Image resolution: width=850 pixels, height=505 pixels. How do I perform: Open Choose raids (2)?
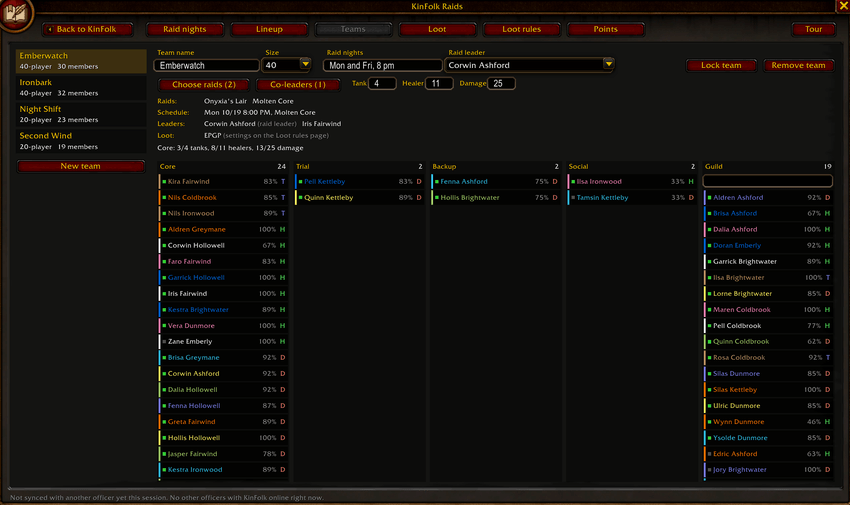[204, 85]
